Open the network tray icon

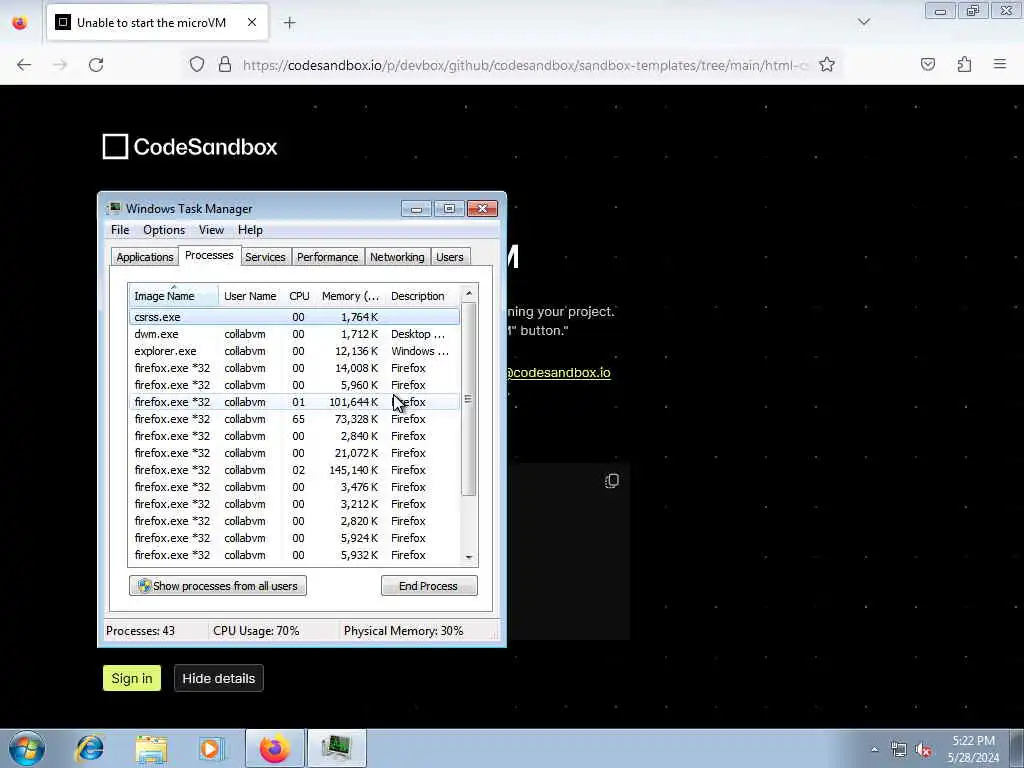pos(899,749)
